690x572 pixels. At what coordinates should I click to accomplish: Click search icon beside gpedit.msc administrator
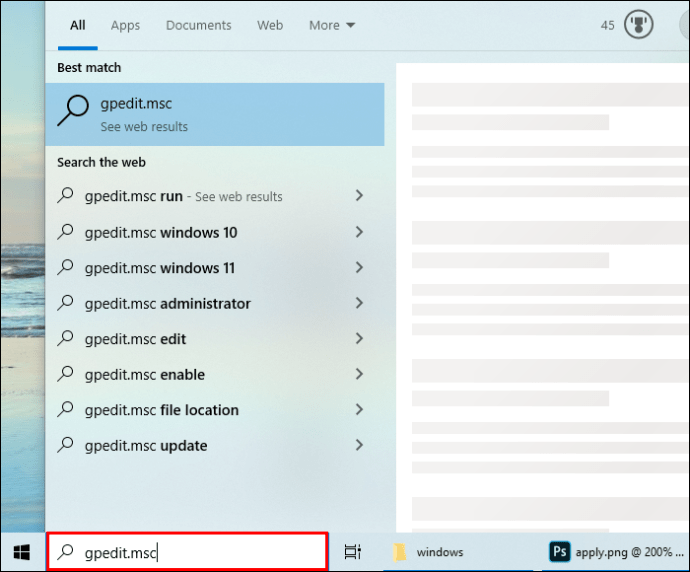point(66,303)
